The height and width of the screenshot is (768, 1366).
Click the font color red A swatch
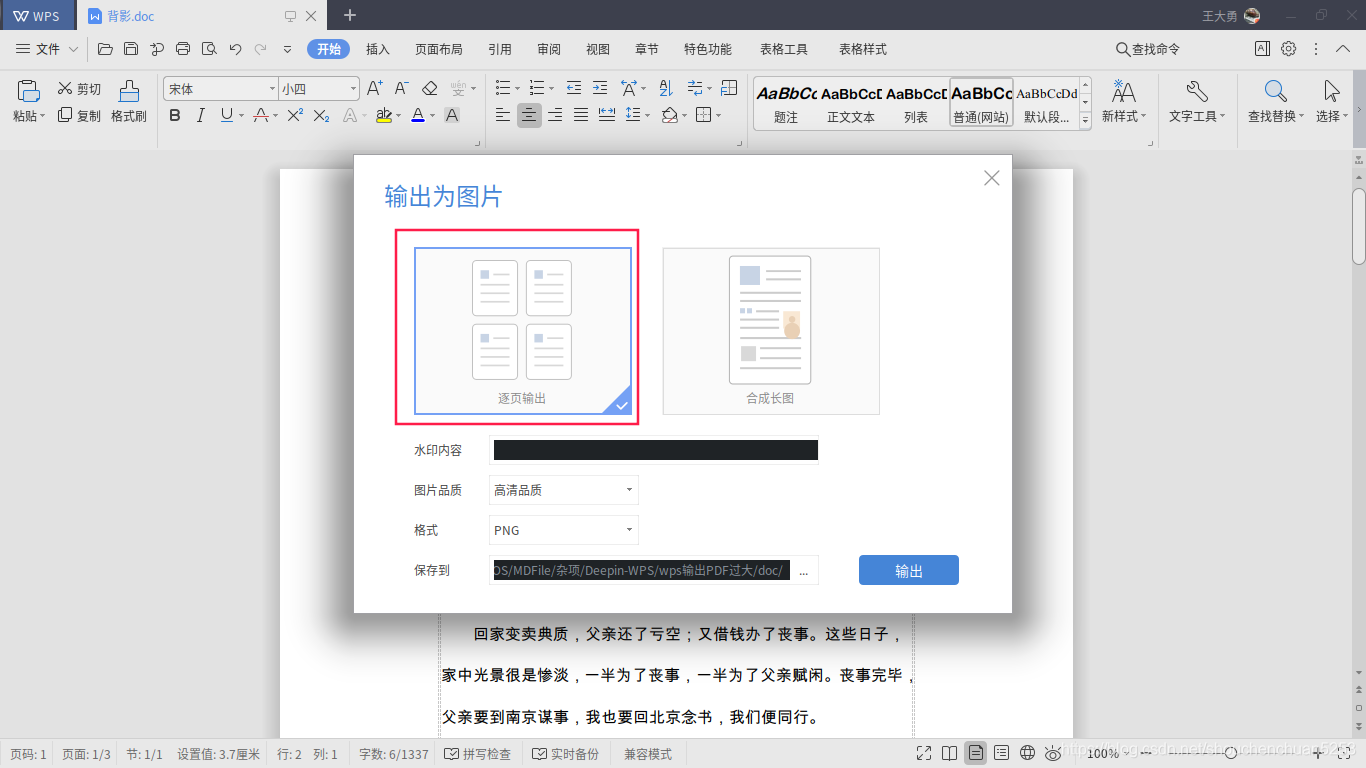(x=418, y=116)
